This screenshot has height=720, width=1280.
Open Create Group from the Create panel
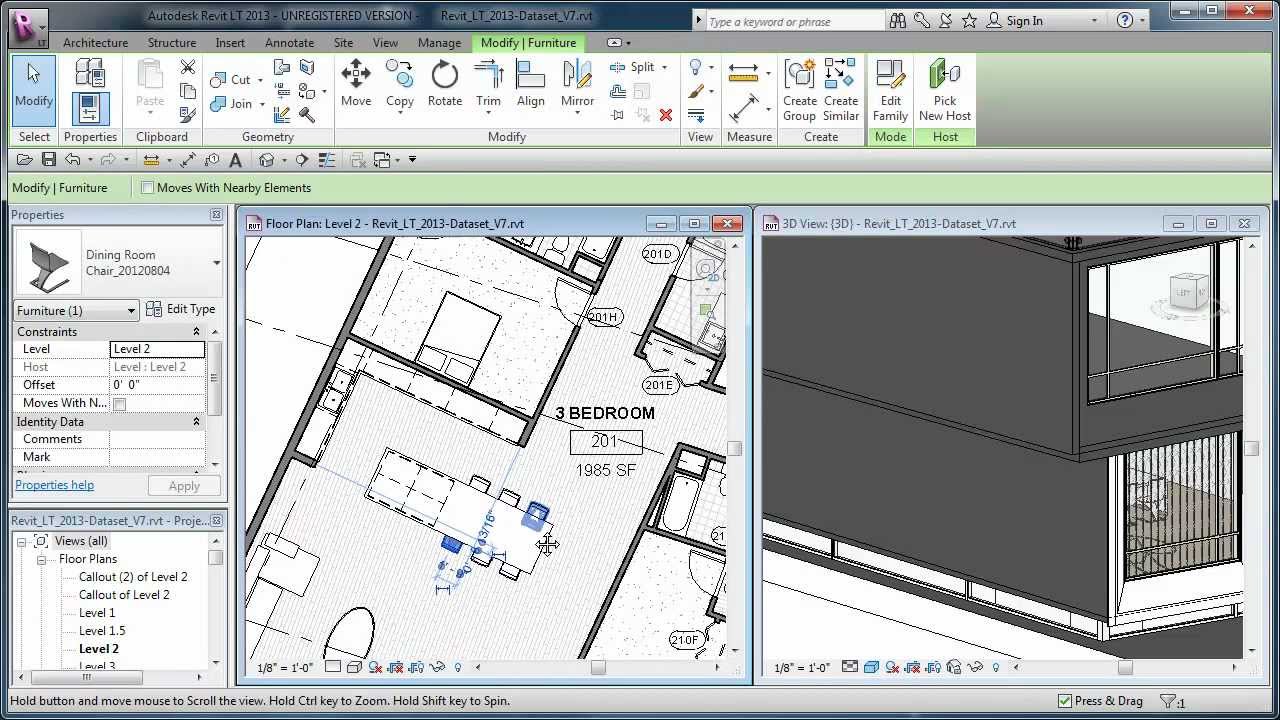click(x=799, y=88)
